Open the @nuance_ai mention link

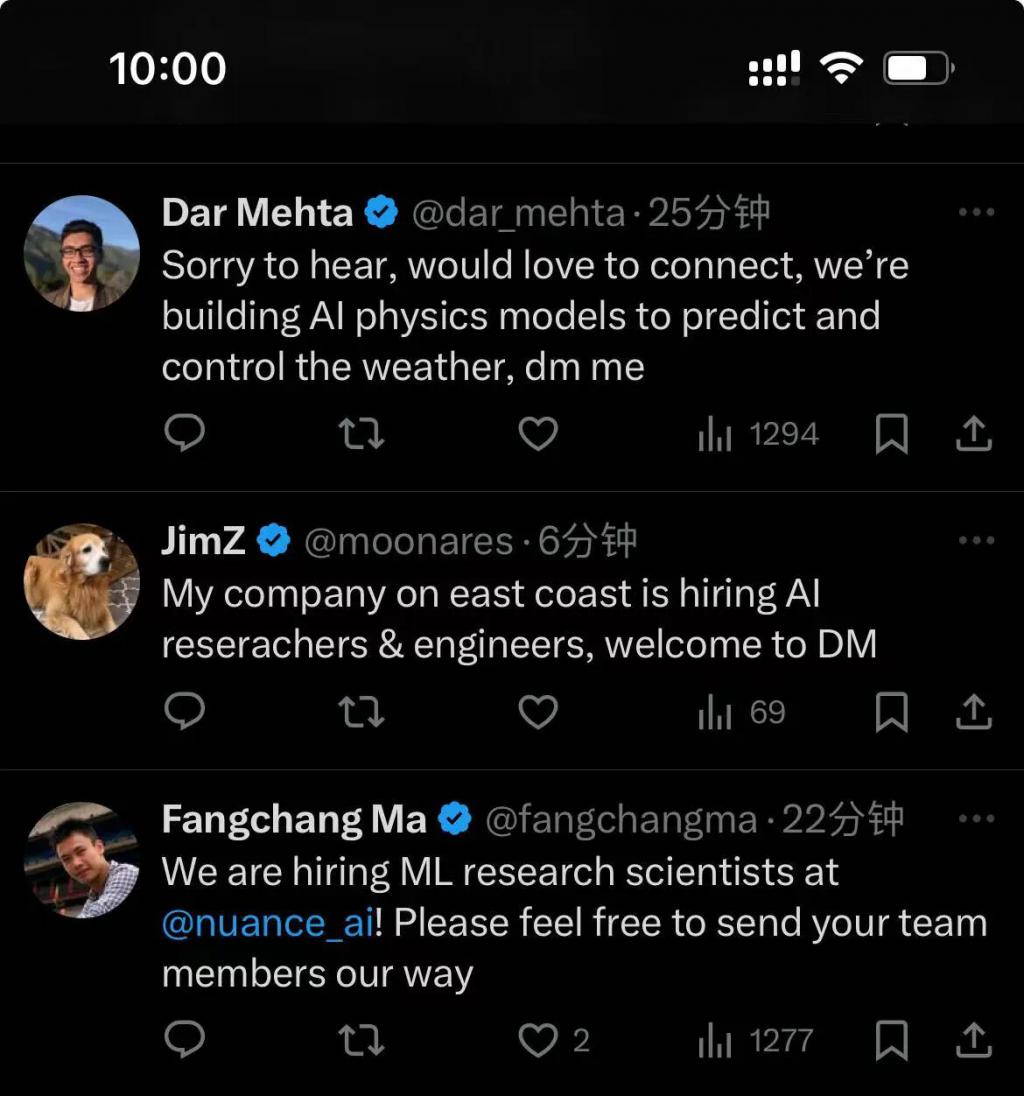pyautogui.click(x=267, y=922)
